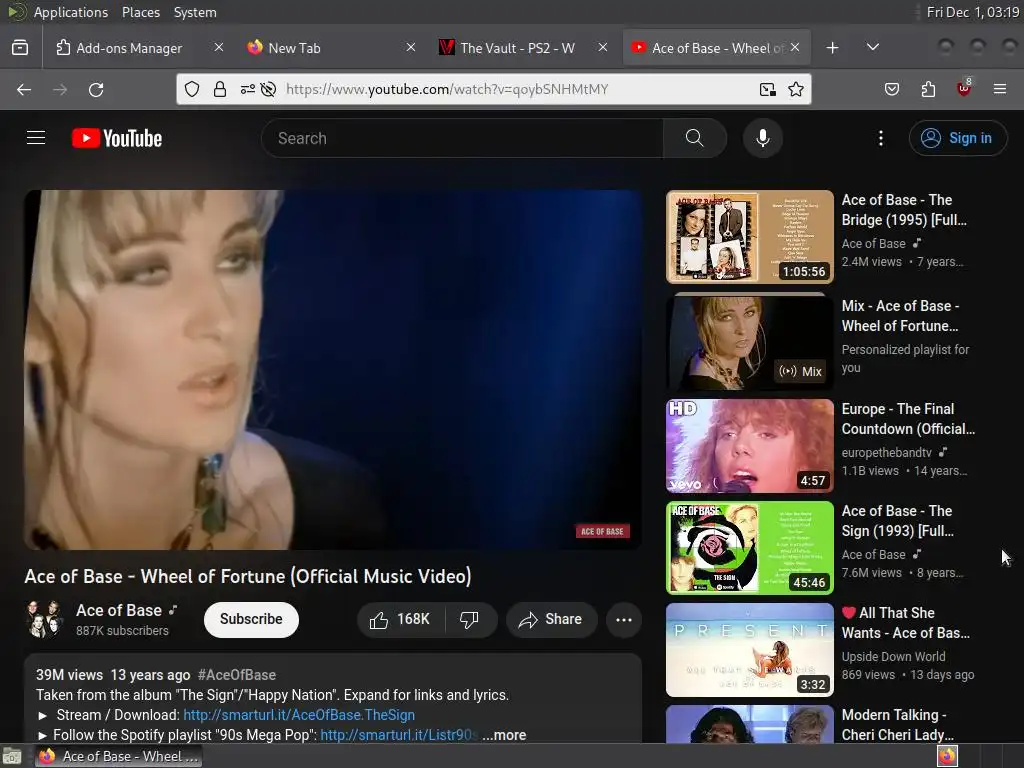Screen dimensions: 1024x768
Task: Expand the list all tabs chevron
Action: pos(872,48)
